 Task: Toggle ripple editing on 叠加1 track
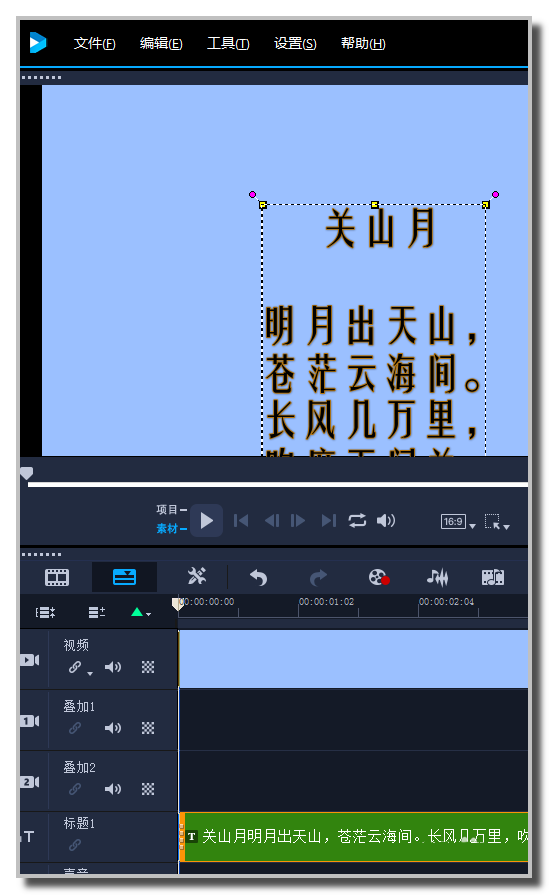coord(75,728)
